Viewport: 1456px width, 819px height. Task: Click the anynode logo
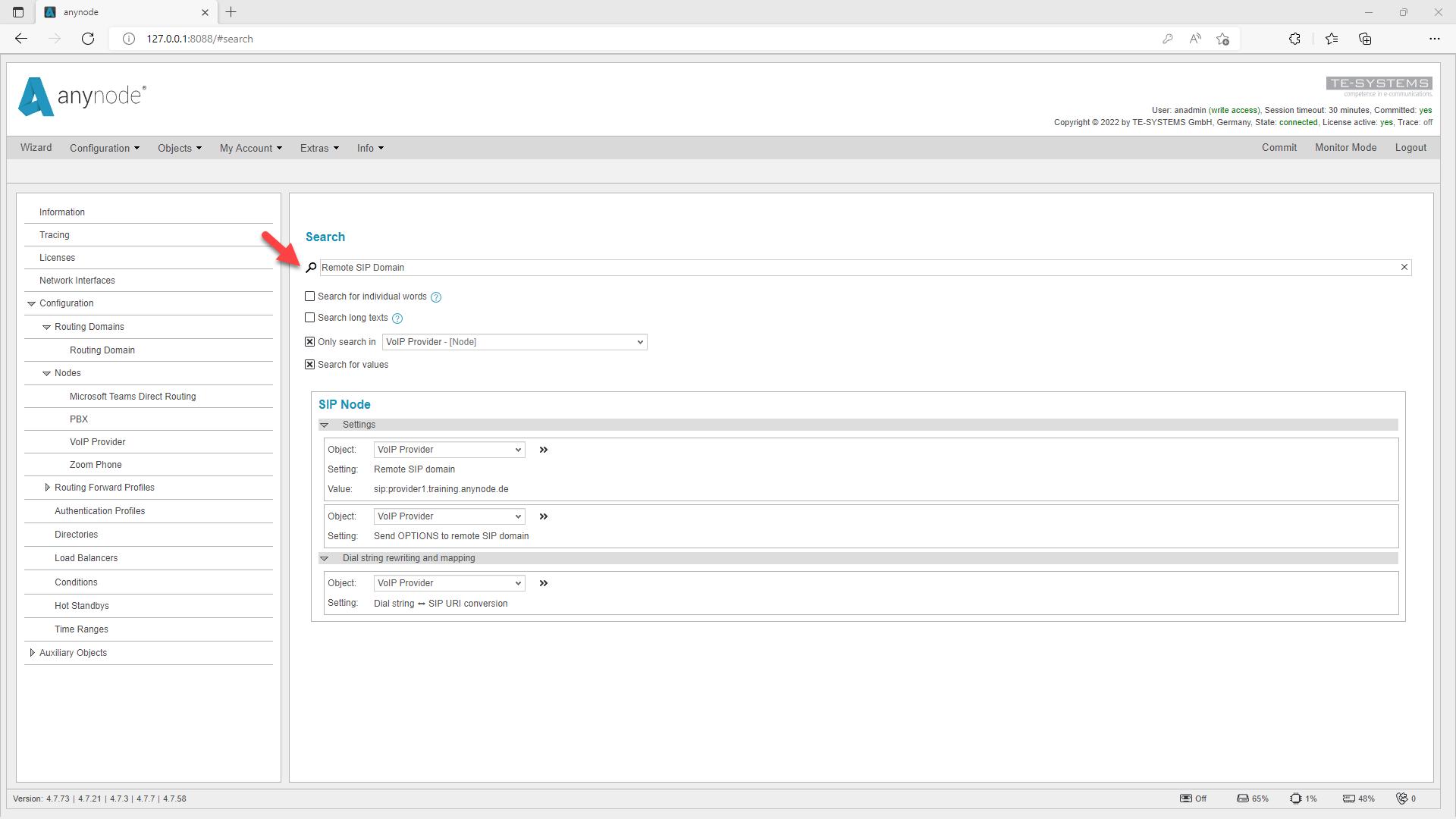tap(82, 96)
